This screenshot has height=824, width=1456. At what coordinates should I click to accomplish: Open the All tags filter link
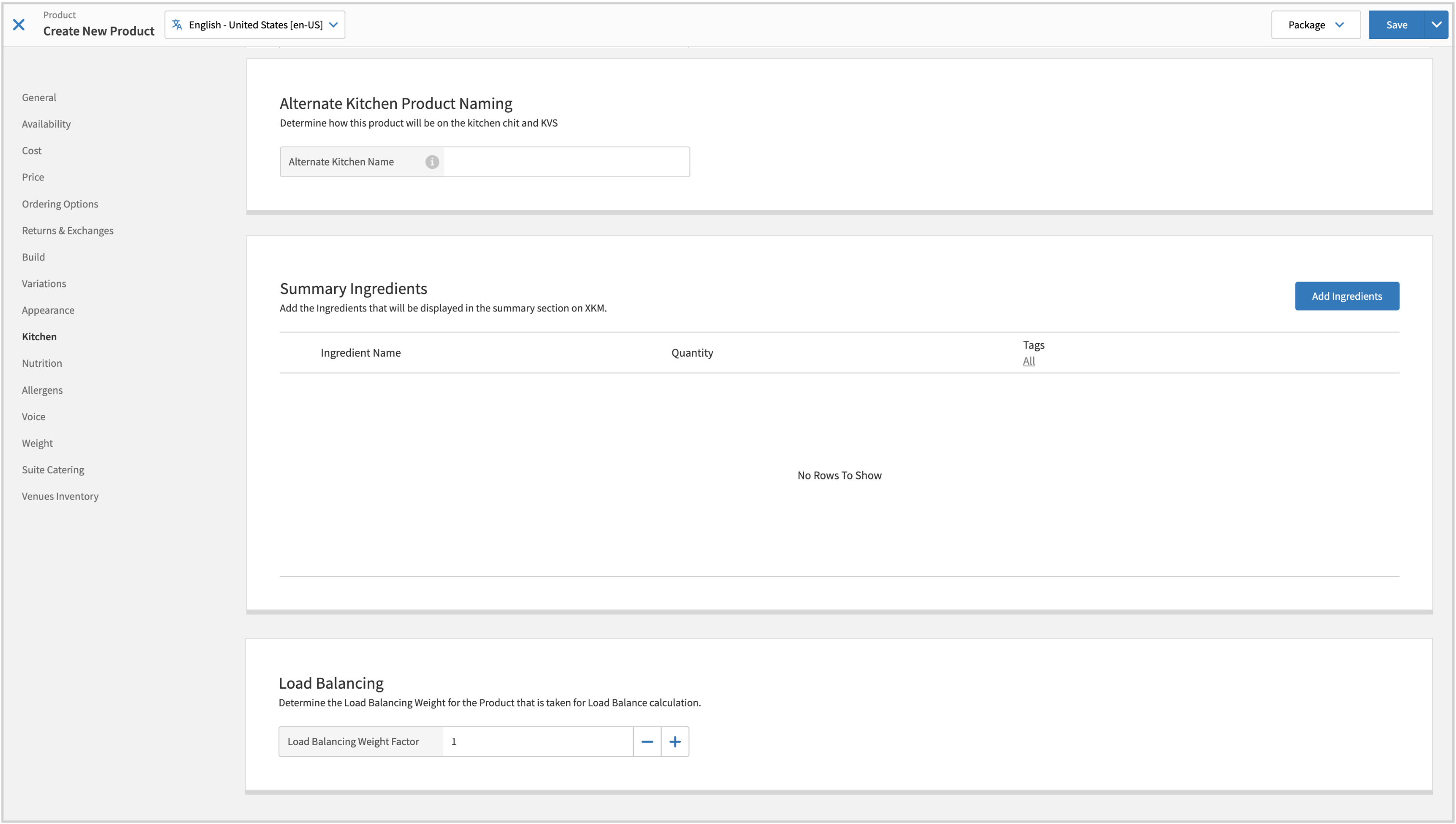click(1028, 360)
